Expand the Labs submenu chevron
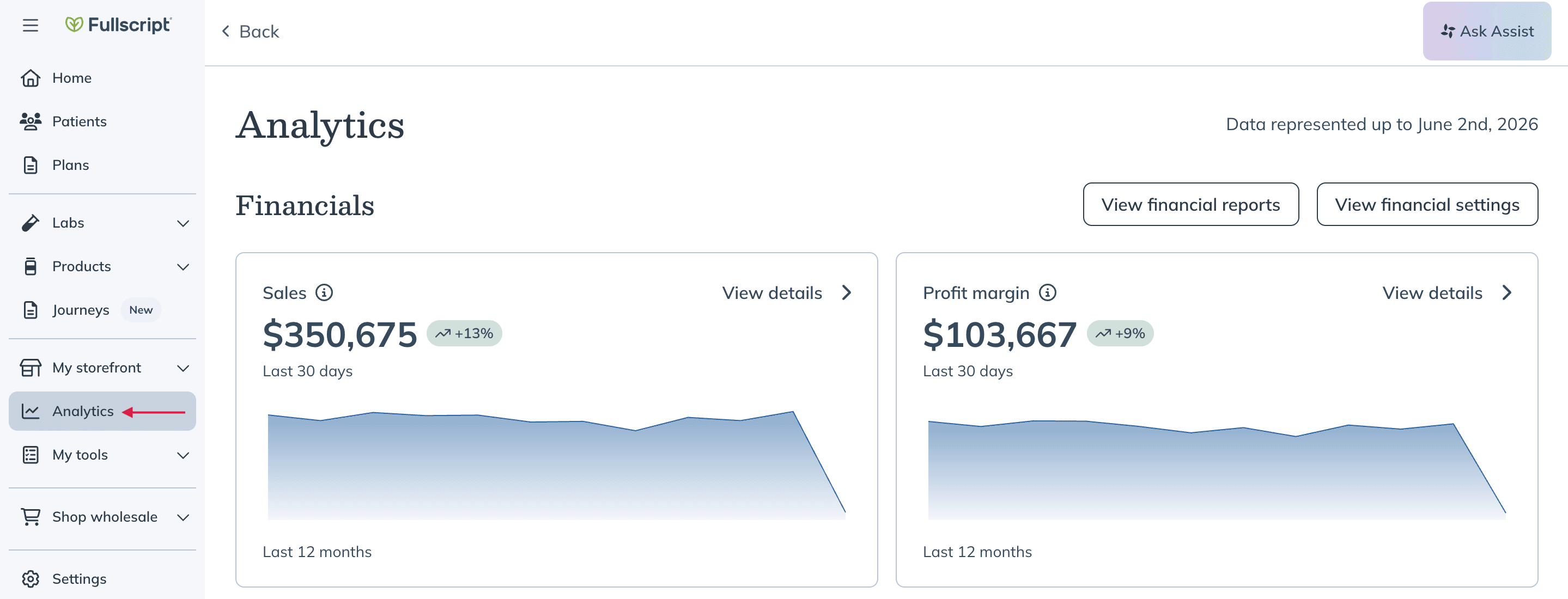Screen dimensions: 1568x599 point(183,223)
